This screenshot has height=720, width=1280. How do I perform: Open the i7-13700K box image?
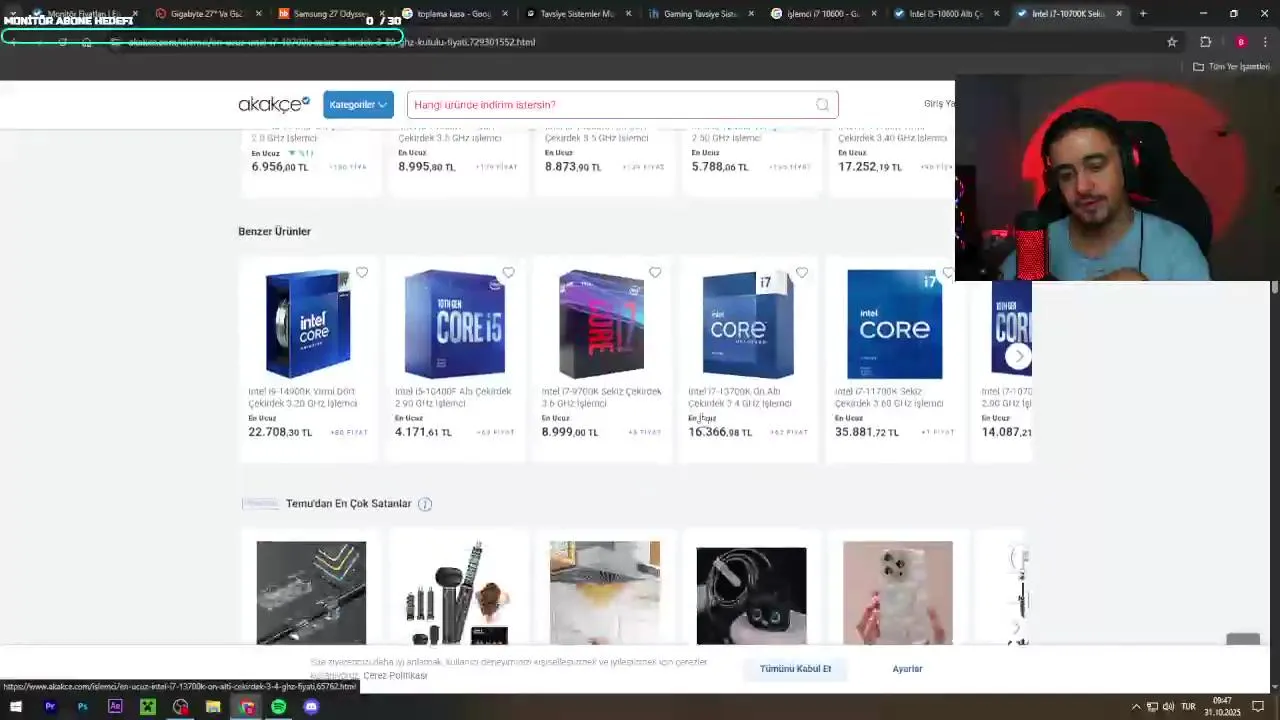click(748, 323)
